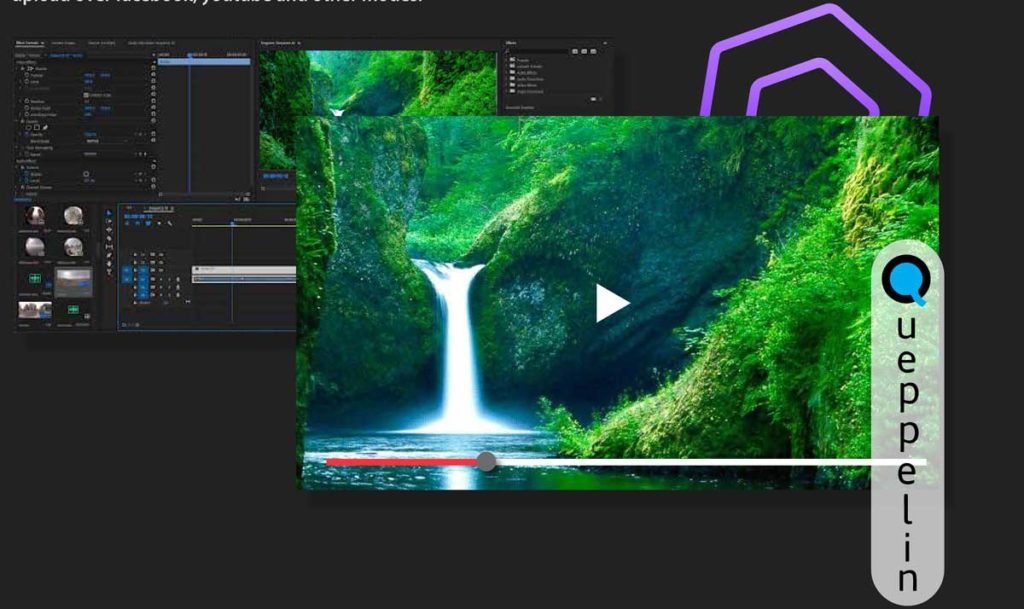This screenshot has height=609, width=1024.
Task: Select the ellipse mask icon under Opacity
Action: (29, 127)
